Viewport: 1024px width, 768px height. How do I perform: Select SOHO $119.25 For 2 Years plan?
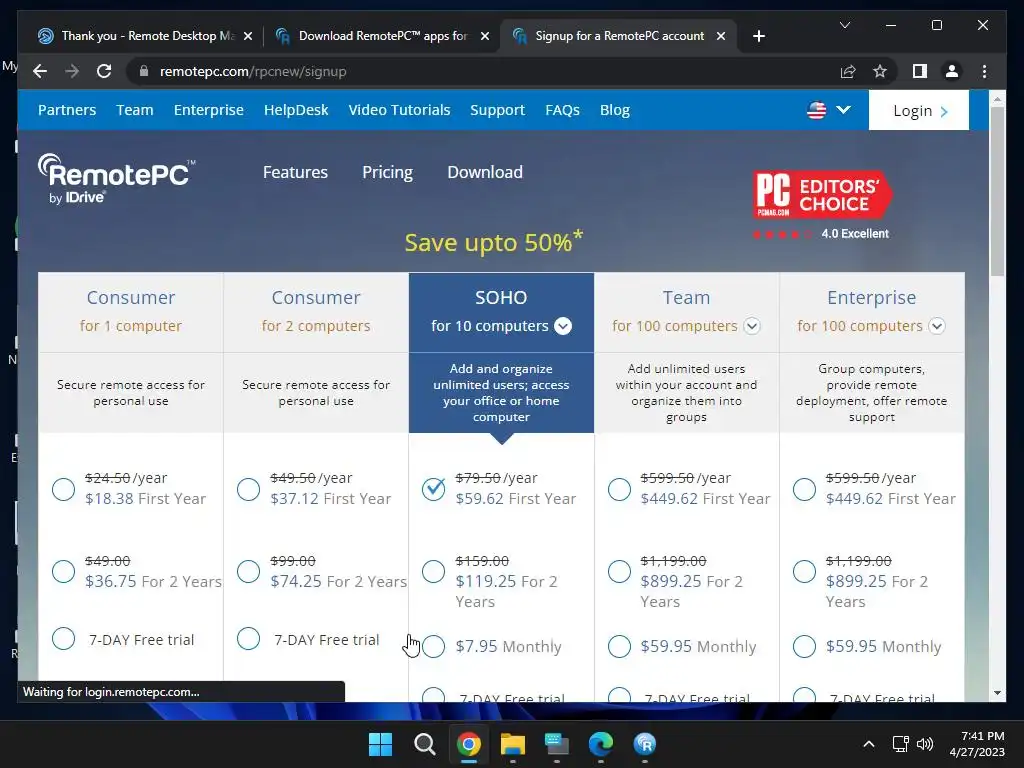[434, 571]
